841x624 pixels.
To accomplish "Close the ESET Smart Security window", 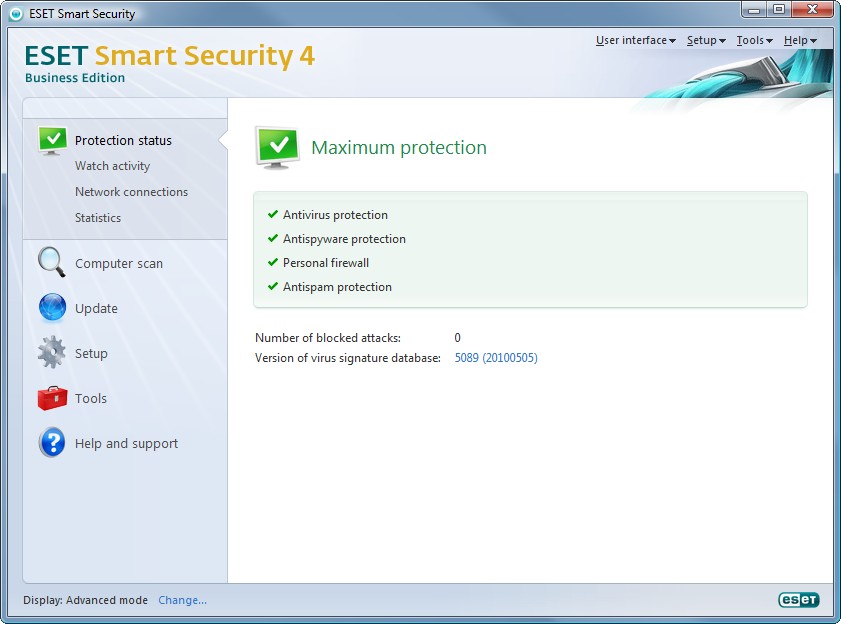I will (x=812, y=10).
